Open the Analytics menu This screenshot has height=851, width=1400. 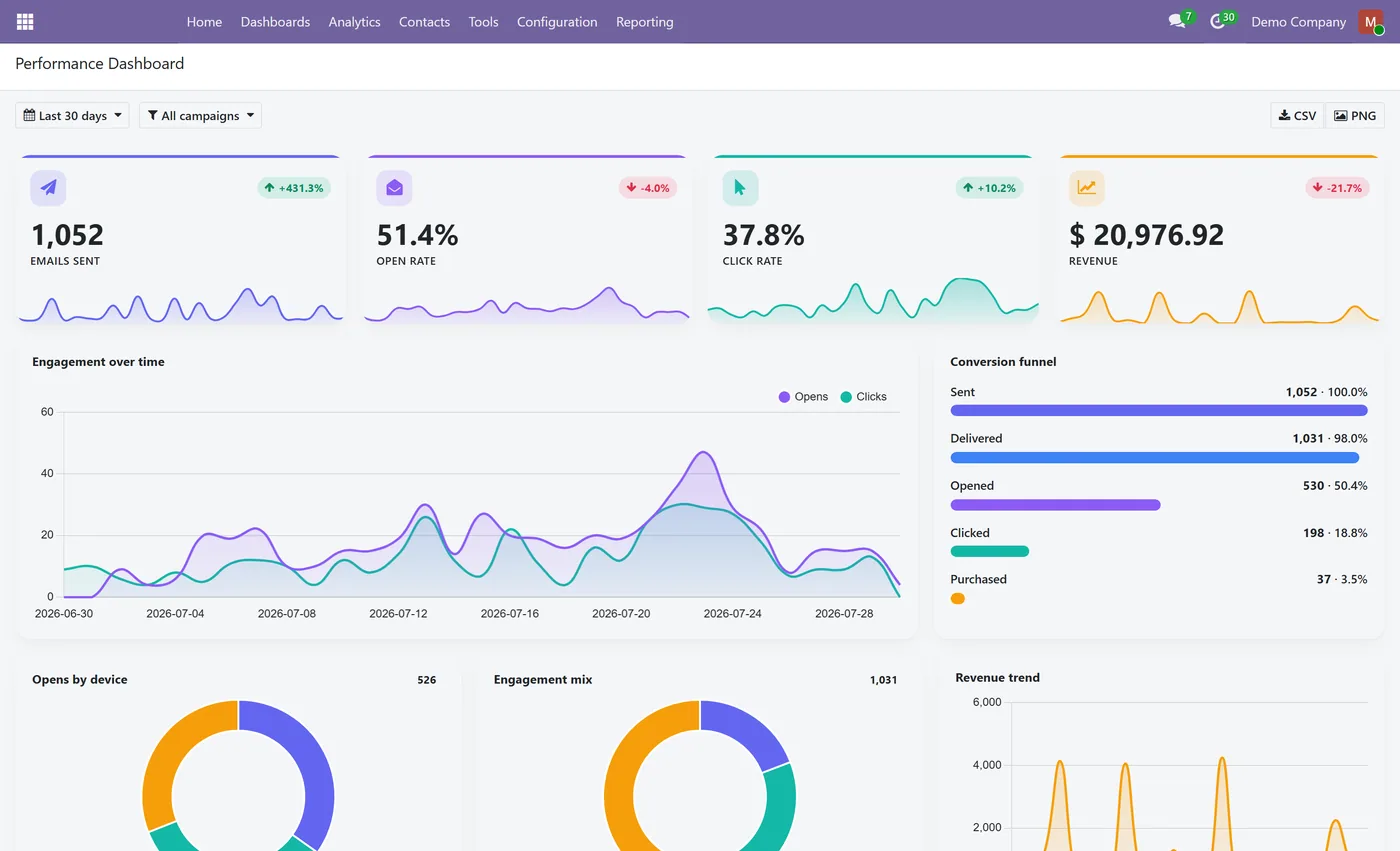point(354,22)
